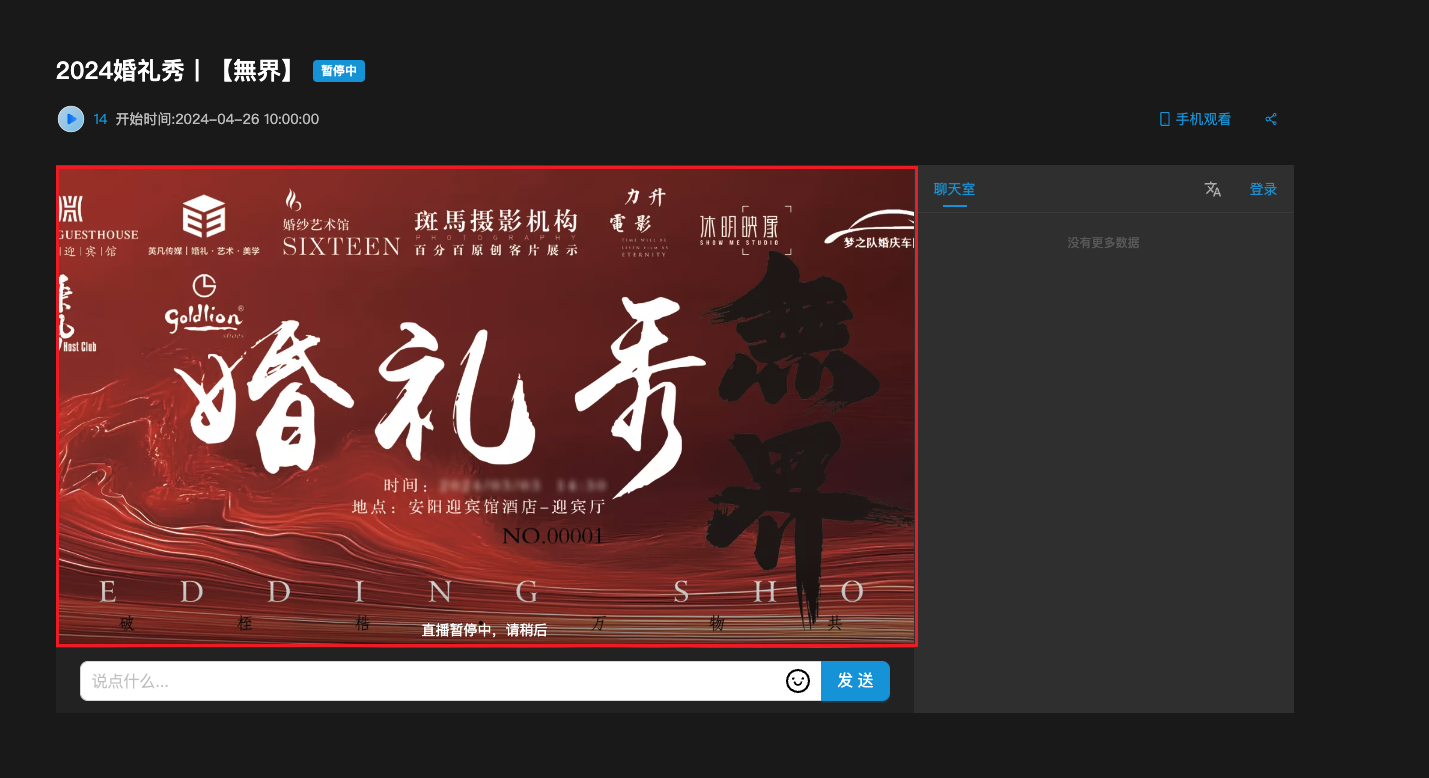Click the 手机观看 text link
Screen dimensions: 1429x778
pyautogui.click(x=1203, y=119)
